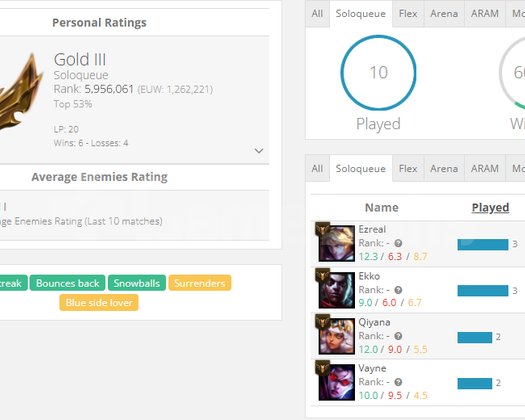
Task: Click the Last 10 matches enemies rating text
Action: tap(81, 221)
